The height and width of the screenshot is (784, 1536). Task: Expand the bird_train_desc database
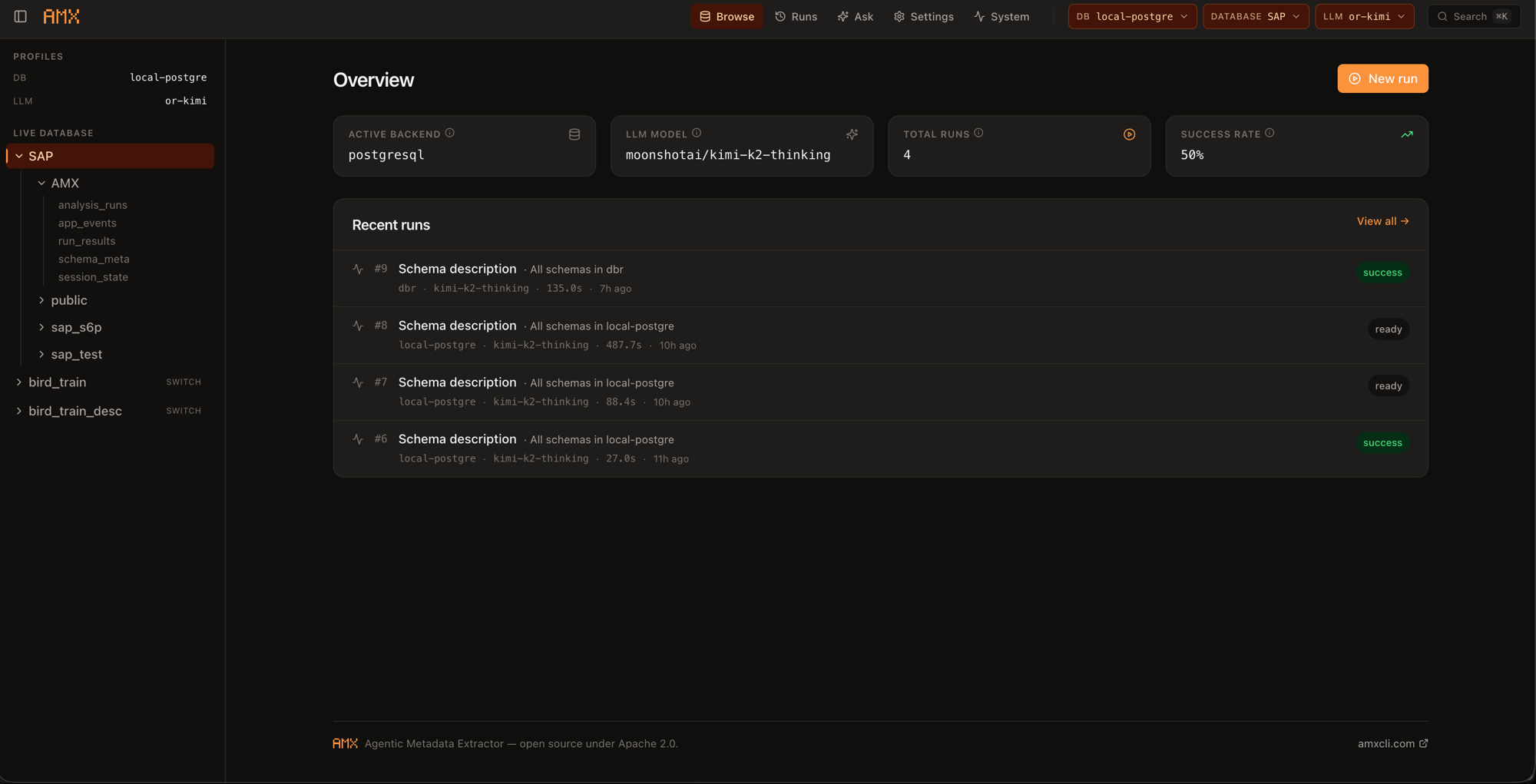[19, 411]
